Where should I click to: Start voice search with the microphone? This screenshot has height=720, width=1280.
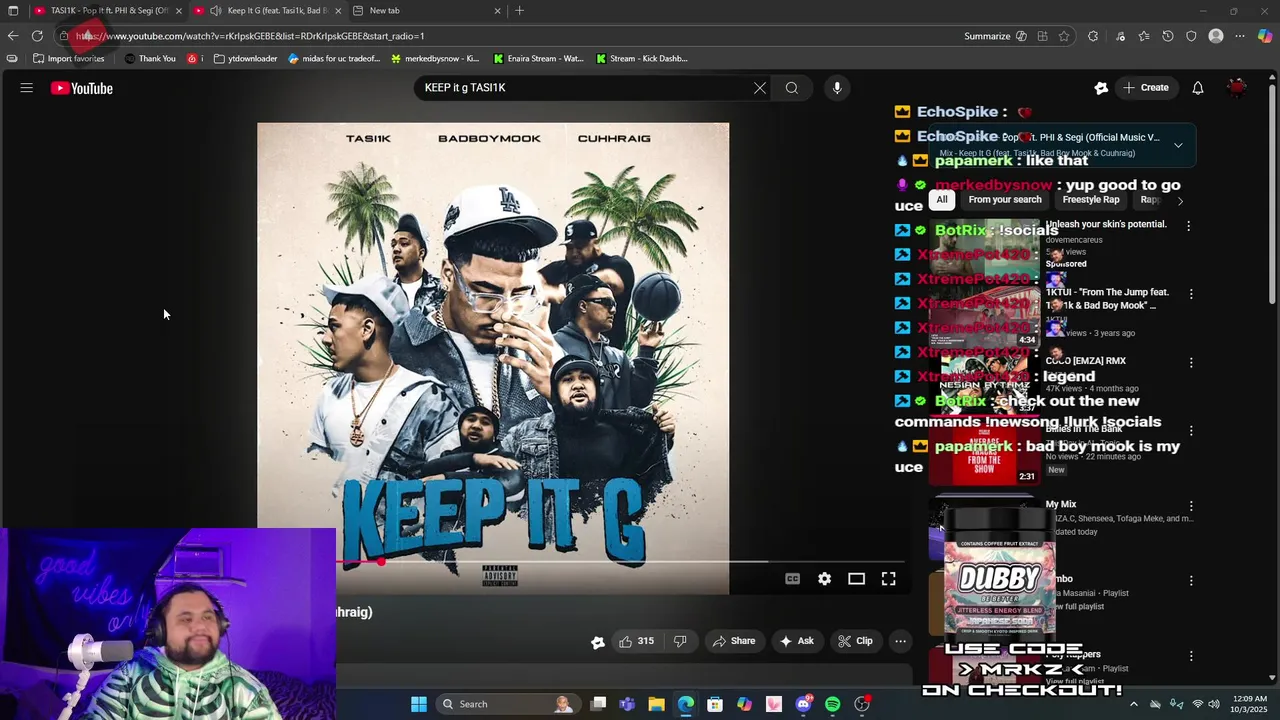837,88
